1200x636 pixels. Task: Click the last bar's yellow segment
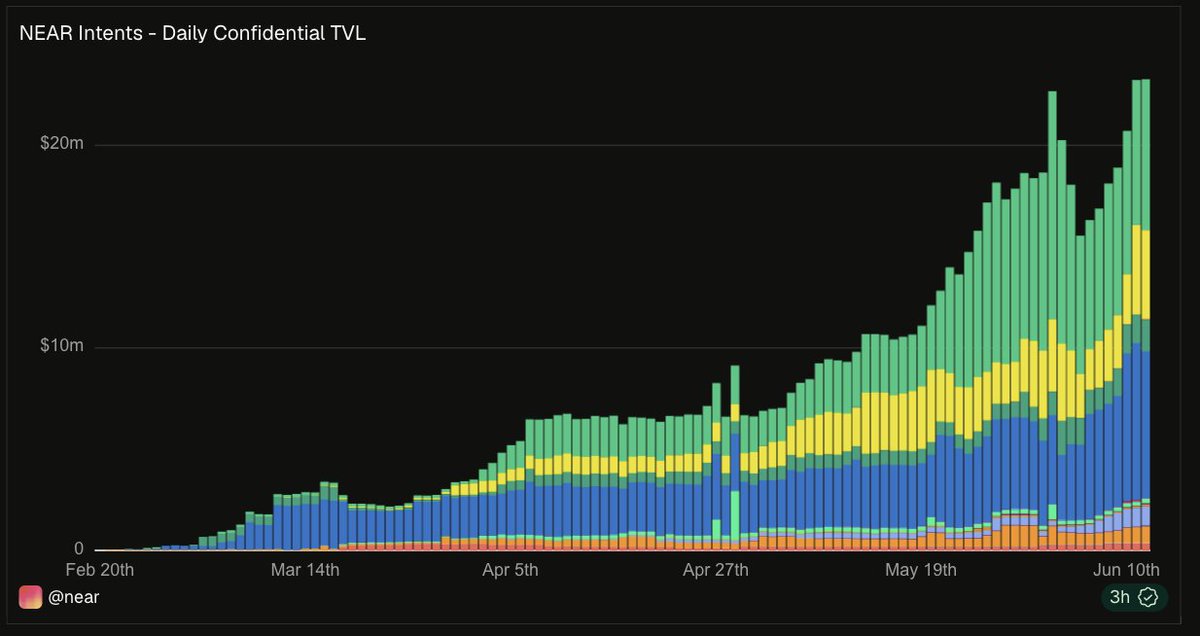pyautogui.click(x=1145, y=275)
